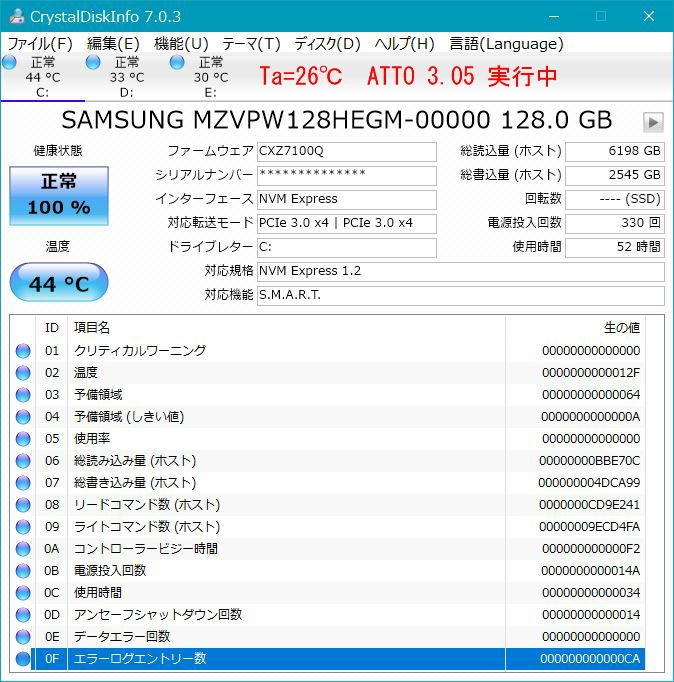
Task: Select the highlighted エラーログエントリー数 row
Action: (340, 659)
